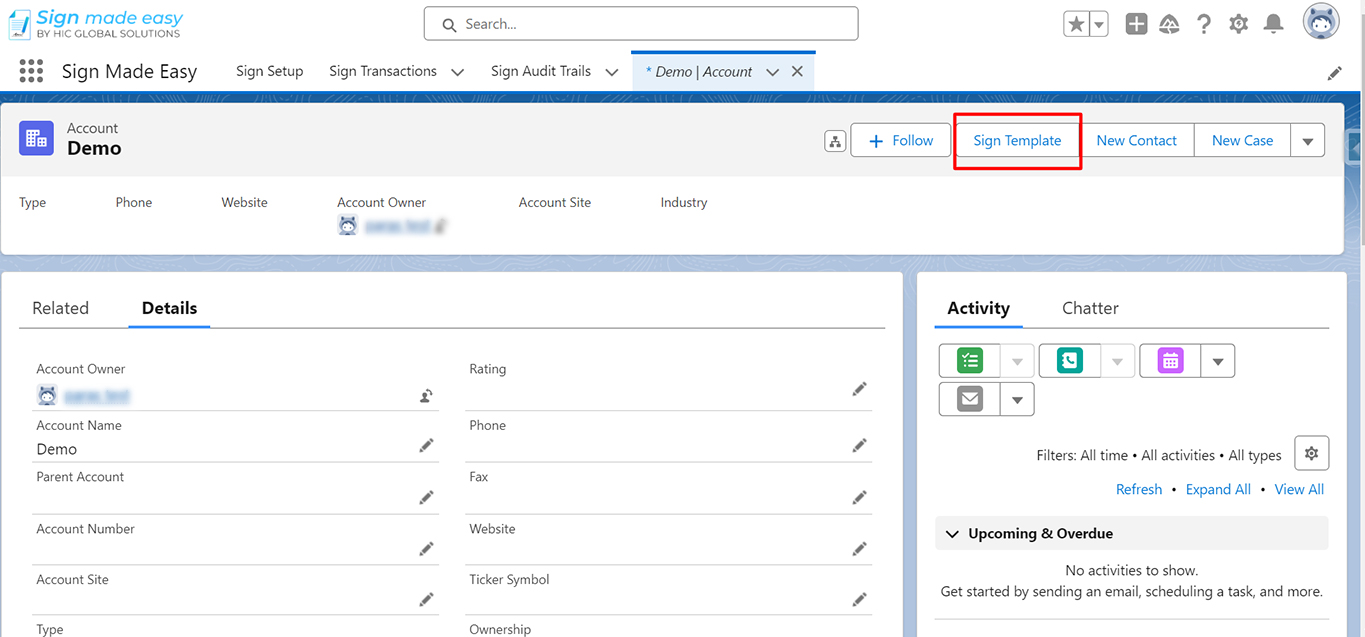Expand the Sign Audit Trails tab chevron
The image size is (1365, 637).
click(612, 72)
